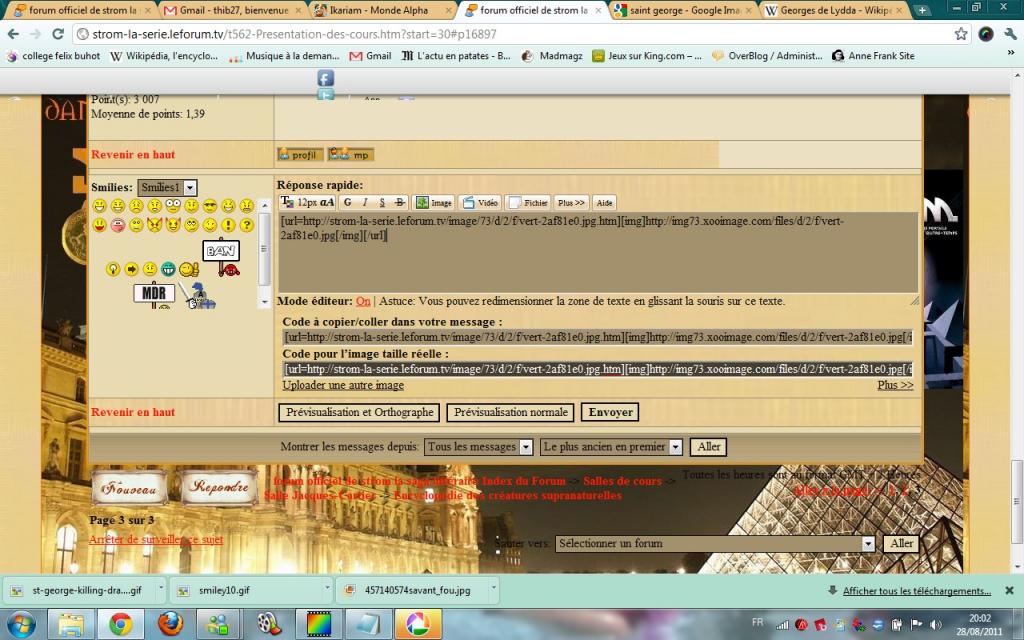This screenshot has width=1024, height=640.
Task: Open the user's profil button
Action: point(300,155)
